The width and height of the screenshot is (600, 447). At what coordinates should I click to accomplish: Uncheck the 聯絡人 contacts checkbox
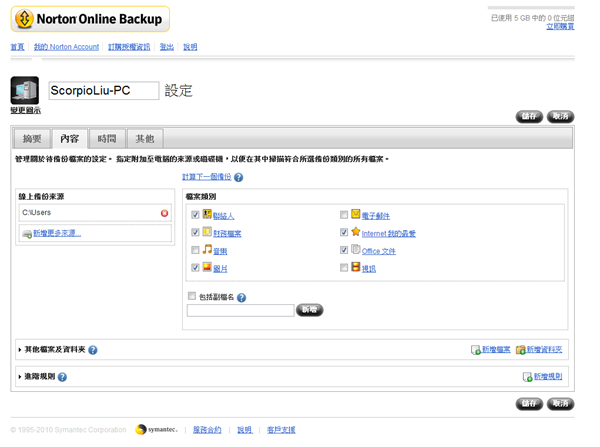coord(195,215)
